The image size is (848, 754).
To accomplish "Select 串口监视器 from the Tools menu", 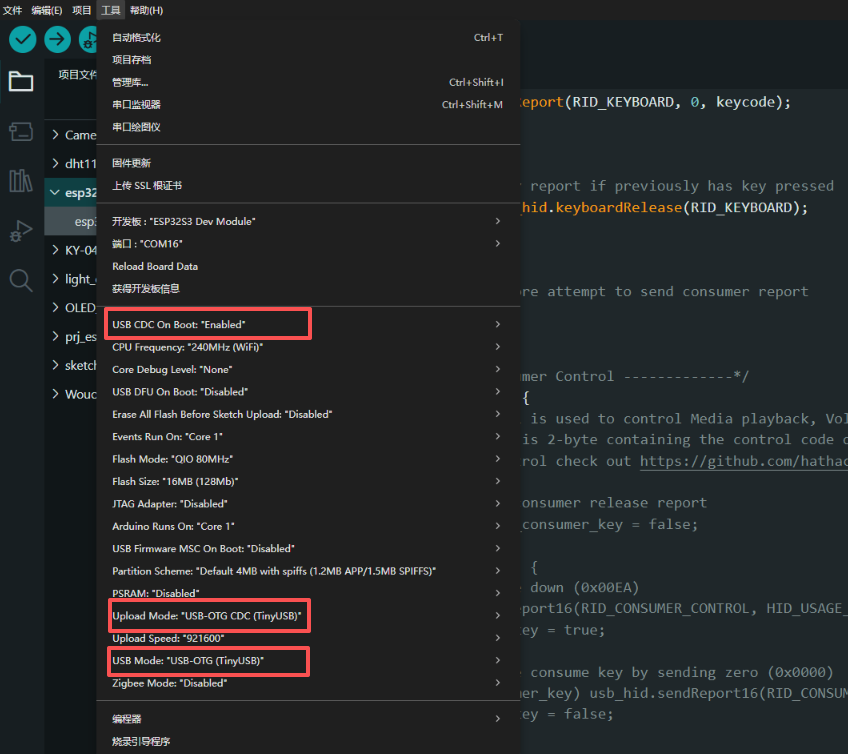I will [x=136, y=105].
